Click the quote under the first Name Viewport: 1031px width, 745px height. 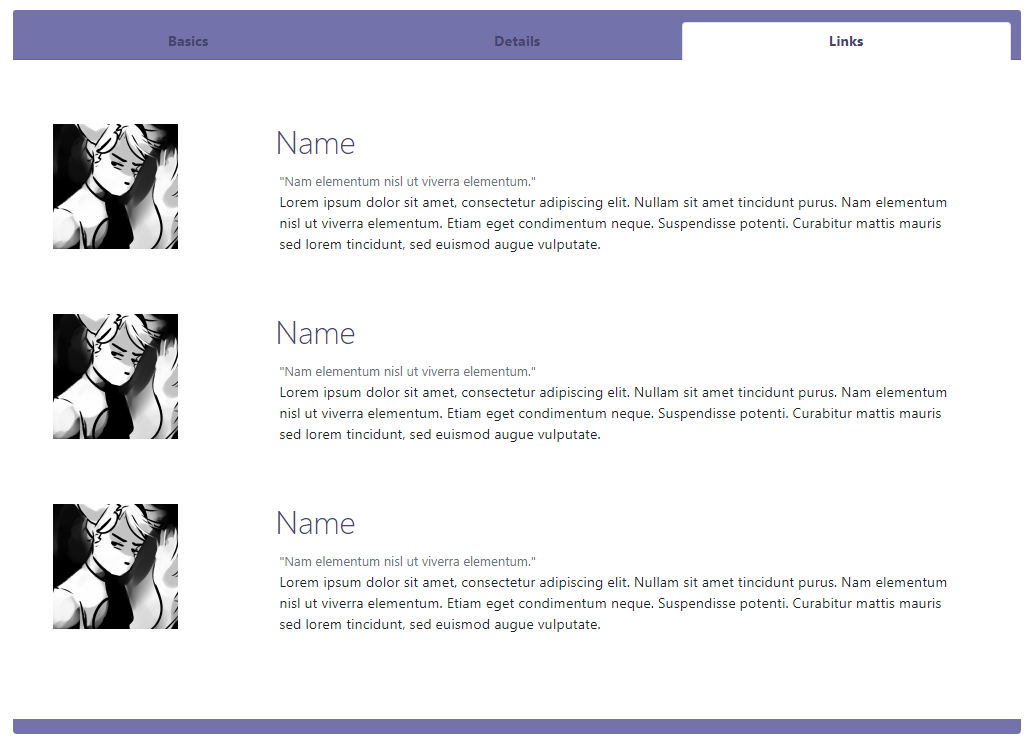point(408,181)
